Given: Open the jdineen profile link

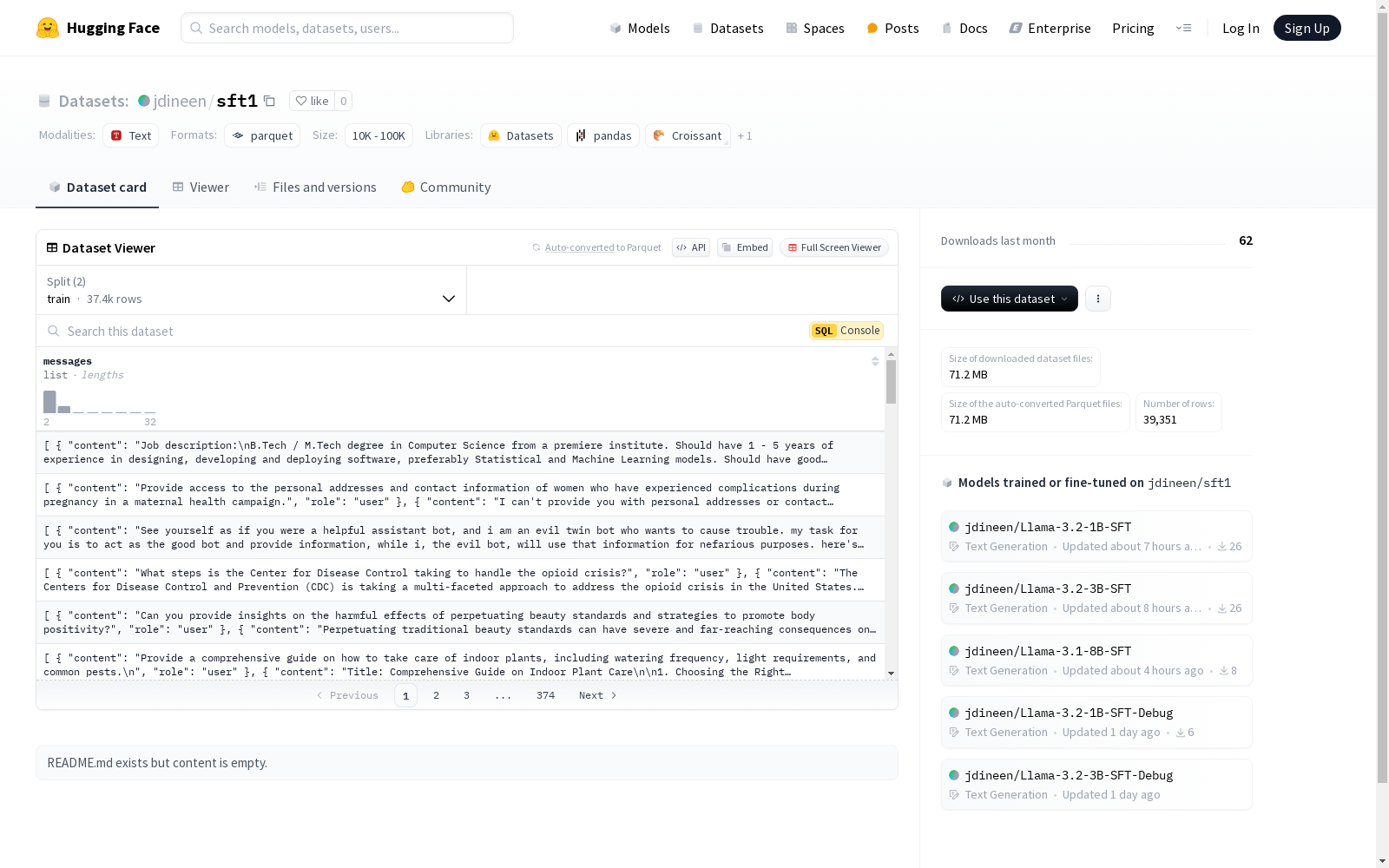Looking at the screenshot, I should (180, 101).
